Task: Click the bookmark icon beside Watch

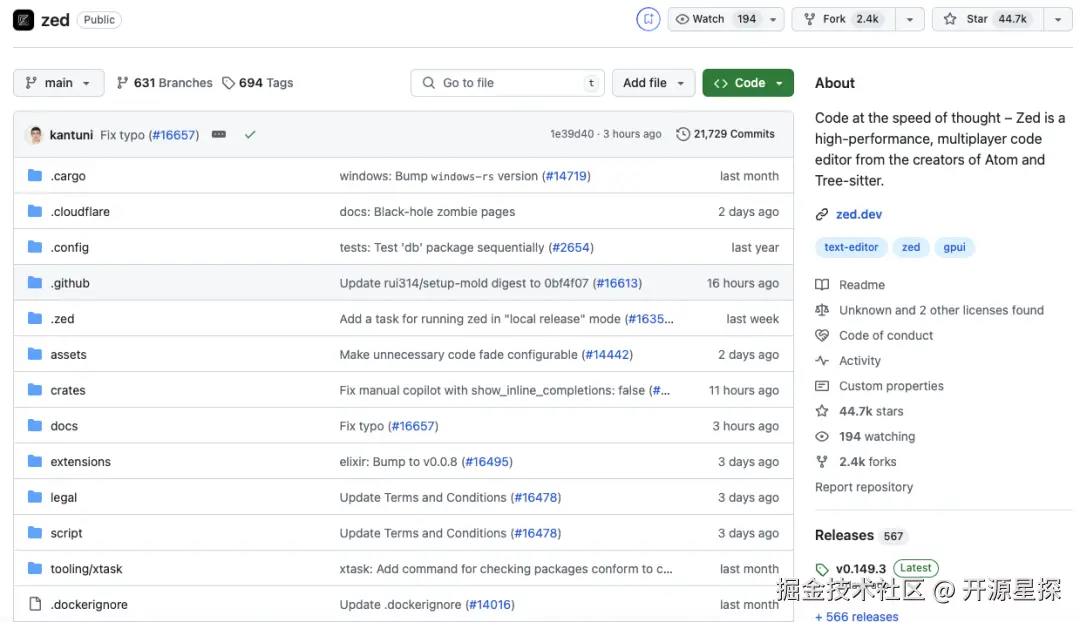Action: [648, 19]
